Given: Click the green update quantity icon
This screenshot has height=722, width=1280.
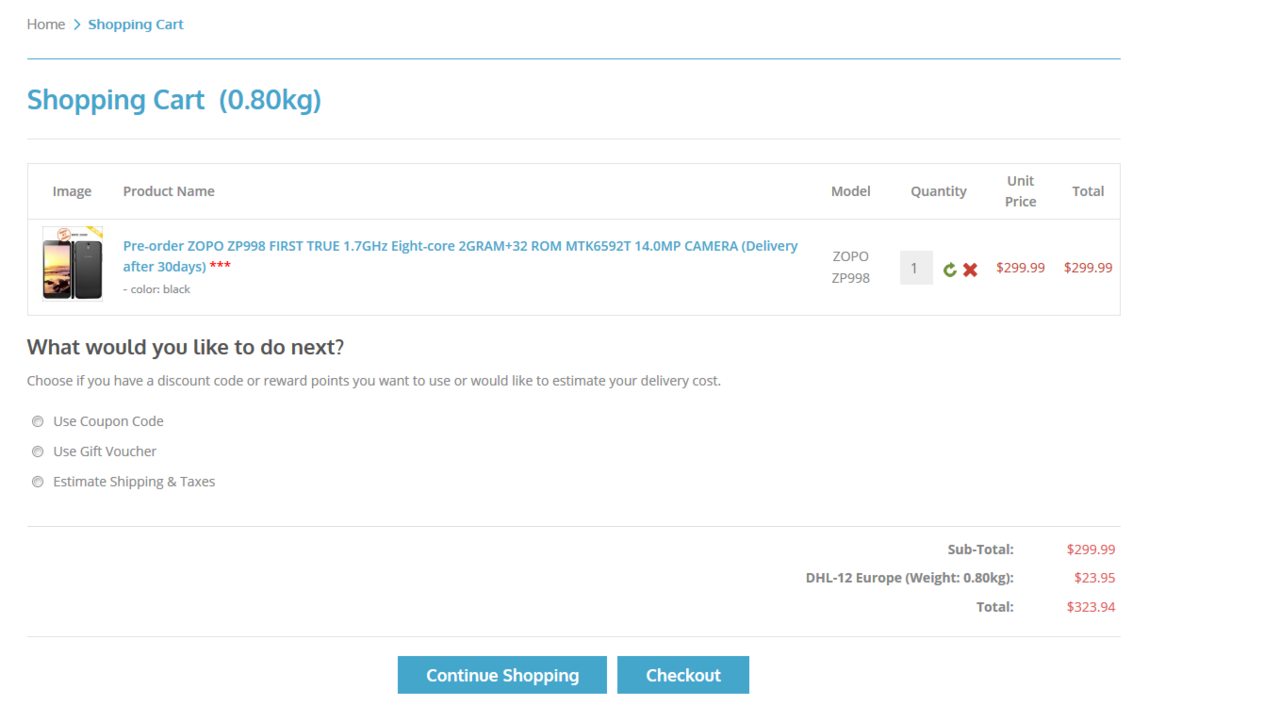Looking at the screenshot, I should point(950,269).
